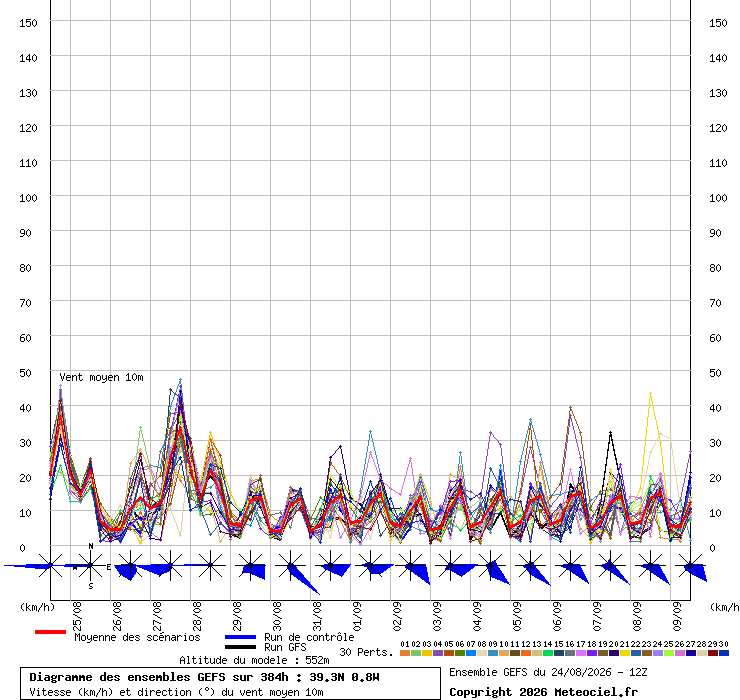Select perturbation 15 dark navy swatch
This screenshot has height=700, width=740.
(x=559, y=653)
